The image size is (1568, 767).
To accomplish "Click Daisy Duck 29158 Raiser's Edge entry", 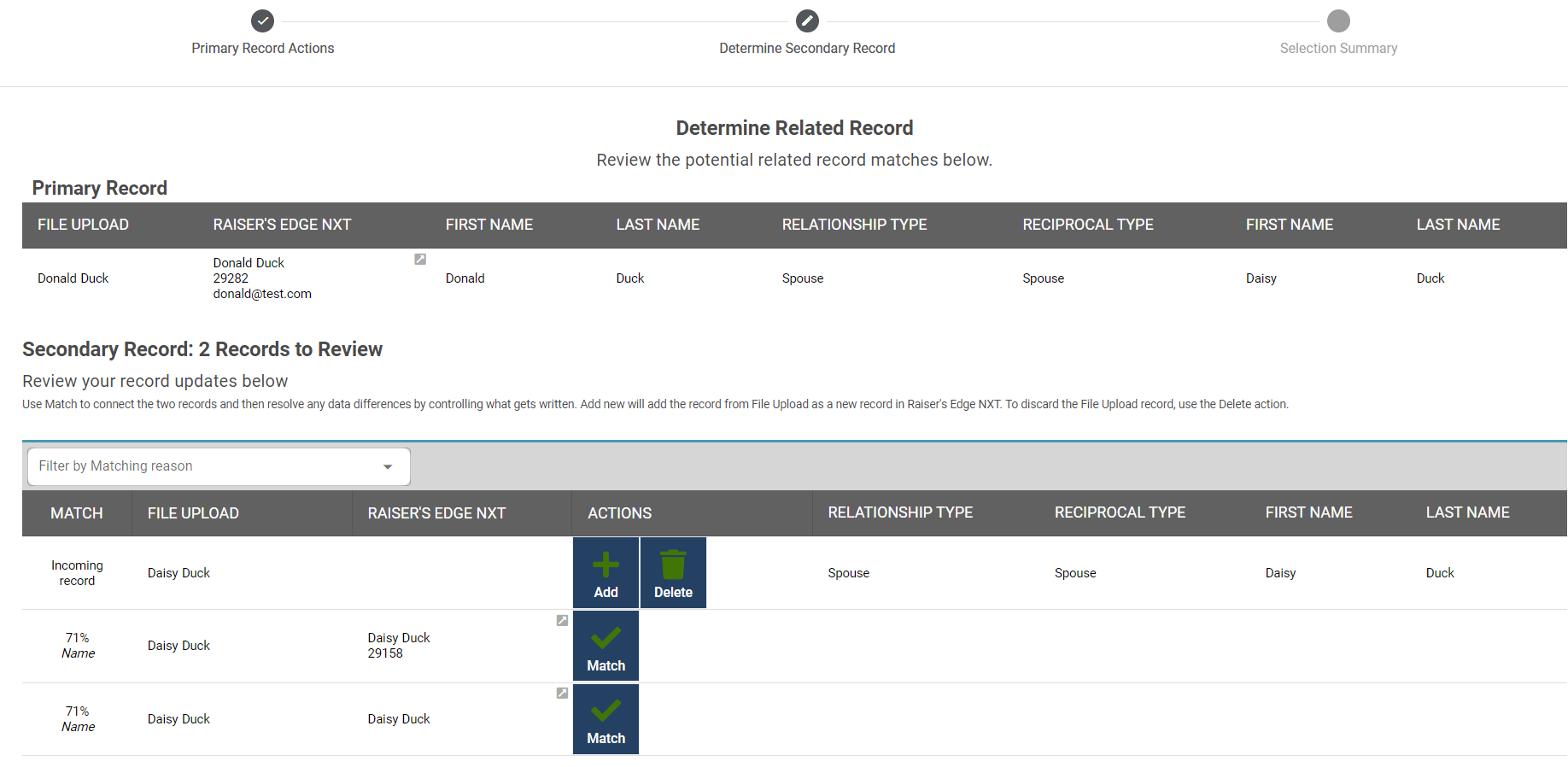I will [x=399, y=646].
